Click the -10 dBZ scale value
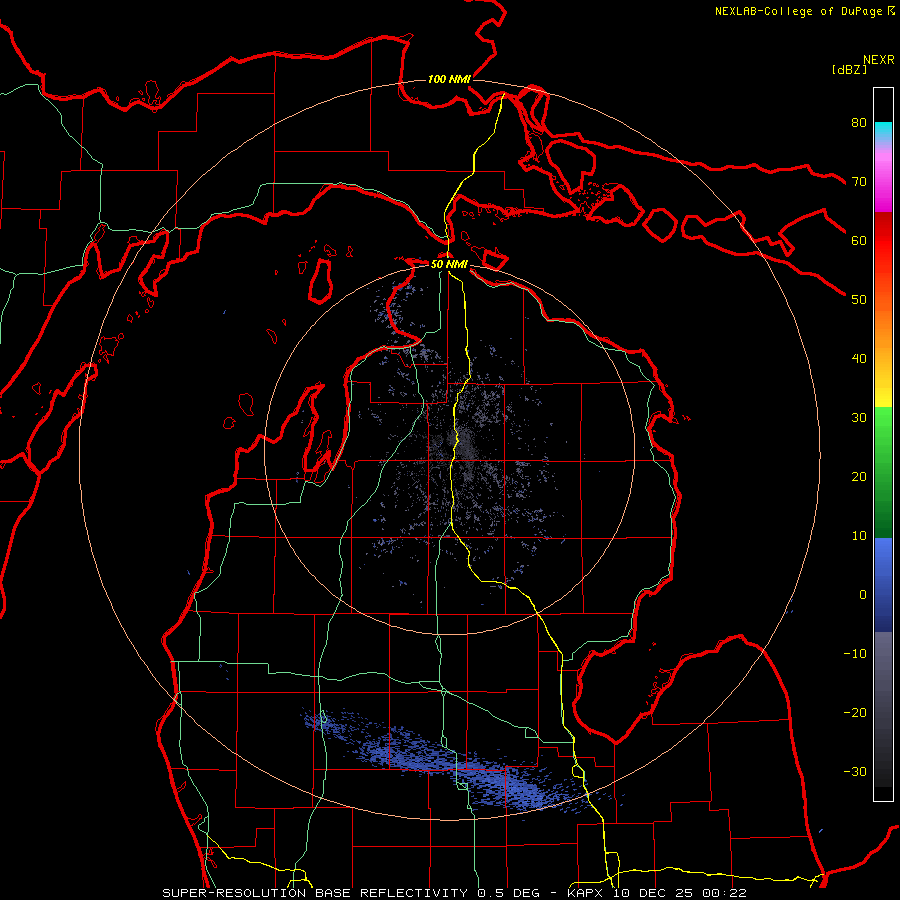 point(855,654)
